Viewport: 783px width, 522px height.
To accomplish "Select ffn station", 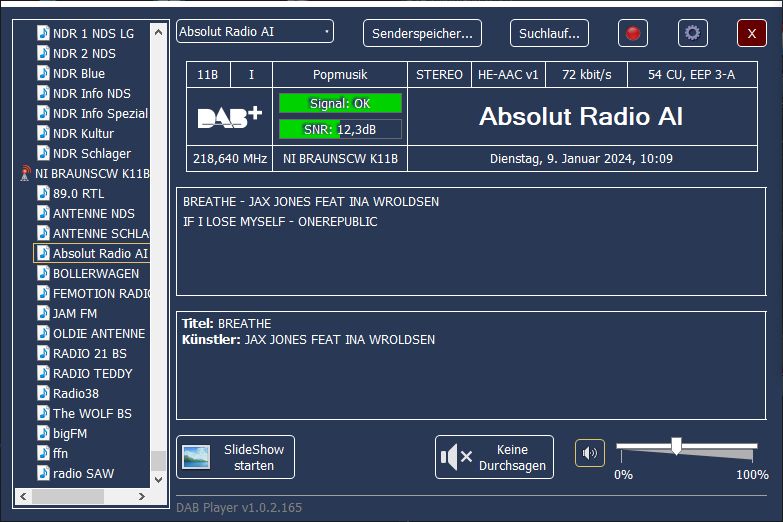I will click(x=60, y=453).
